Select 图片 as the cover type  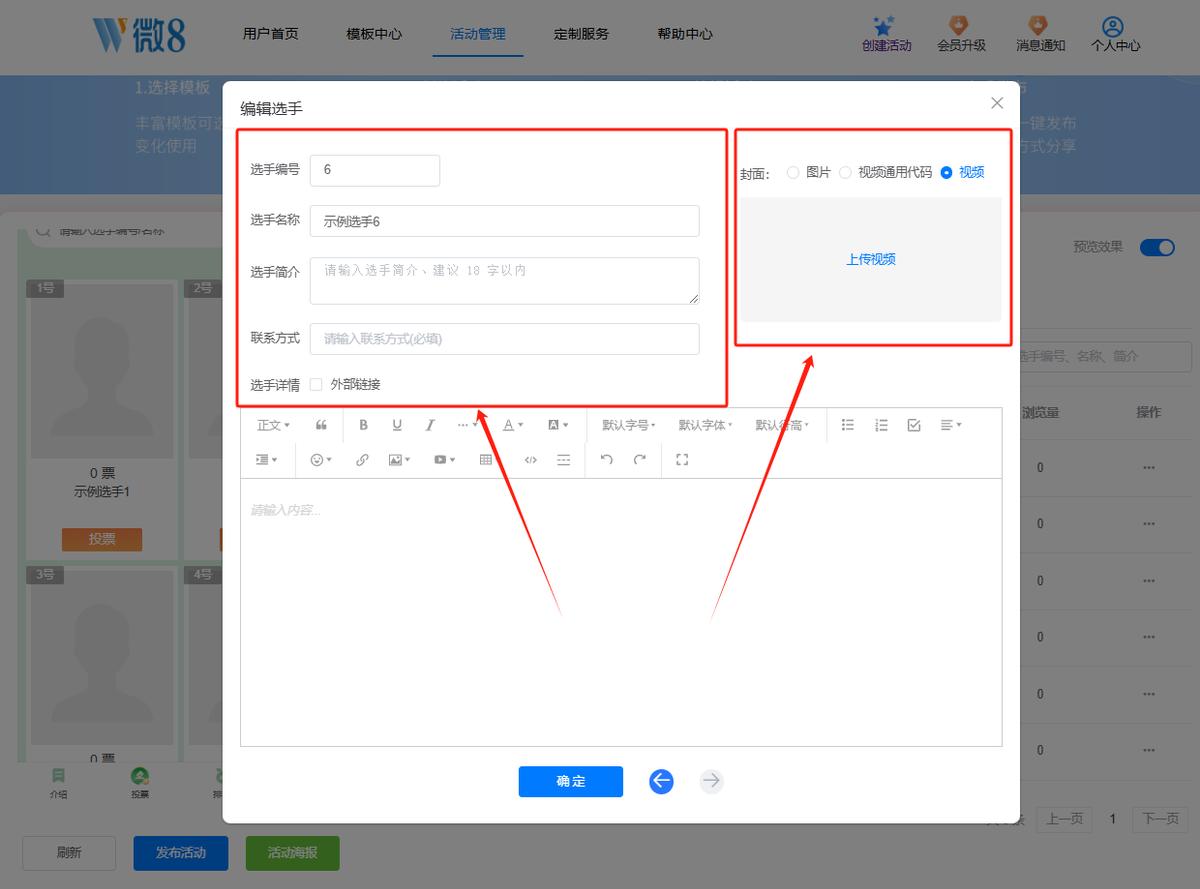click(x=793, y=172)
